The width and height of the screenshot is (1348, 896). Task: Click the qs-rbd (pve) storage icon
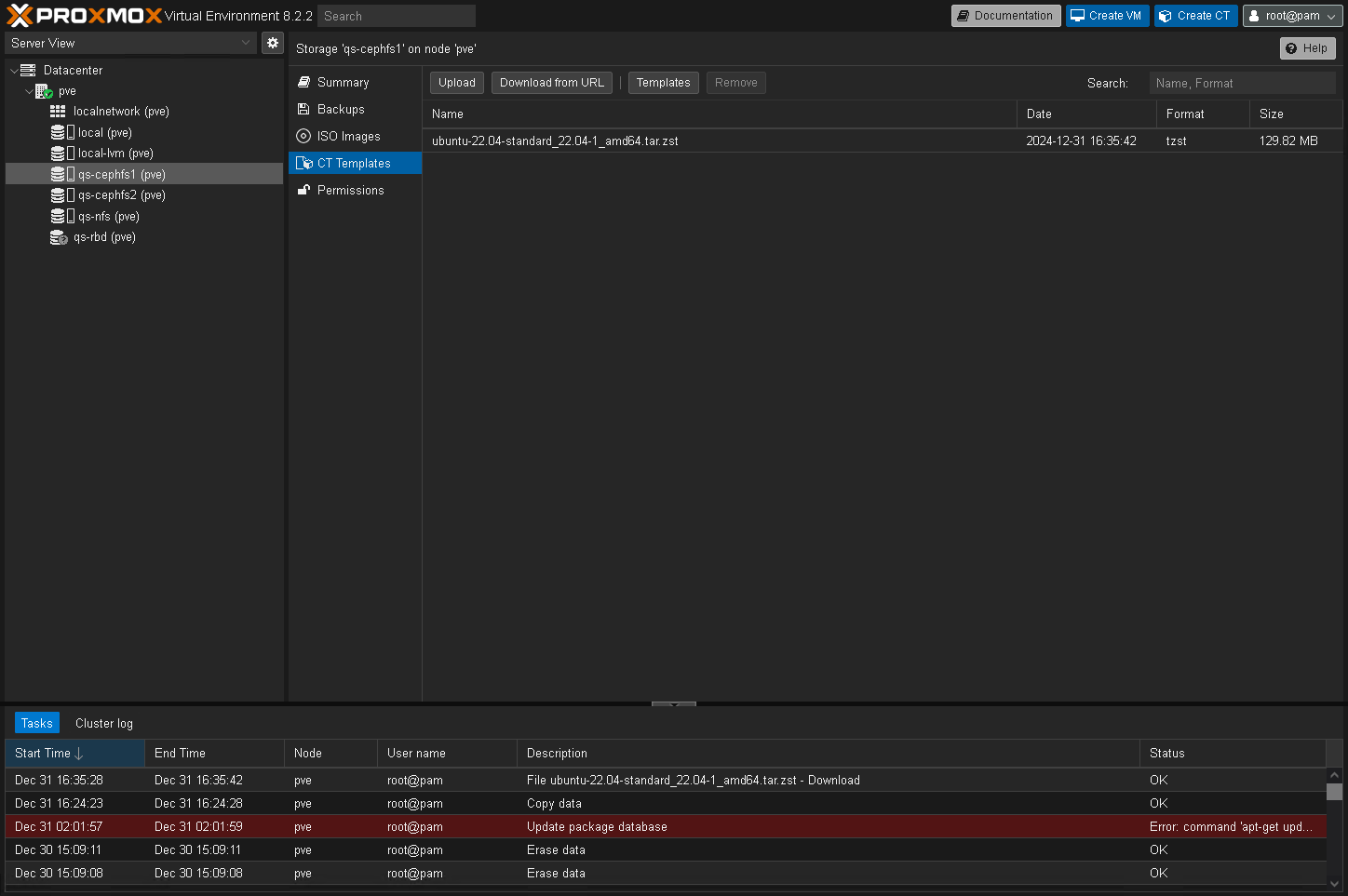[x=58, y=237]
